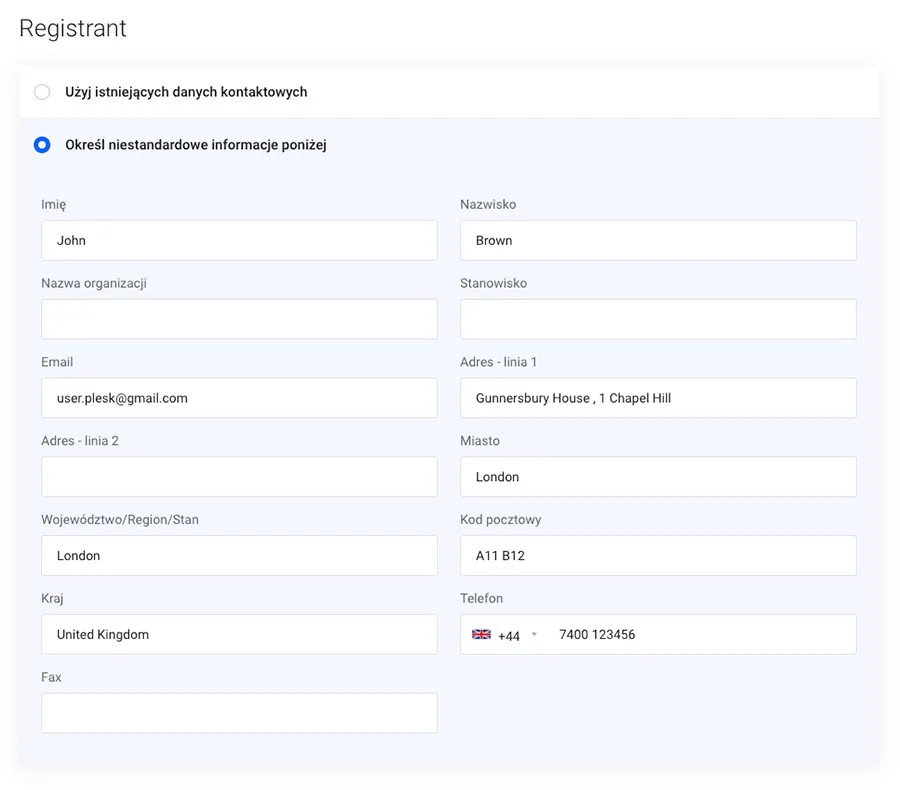Select 'Użyj istniejących danych kontaktowych' radio button
The height and width of the screenshot is (790, 900).
point(42,92)
